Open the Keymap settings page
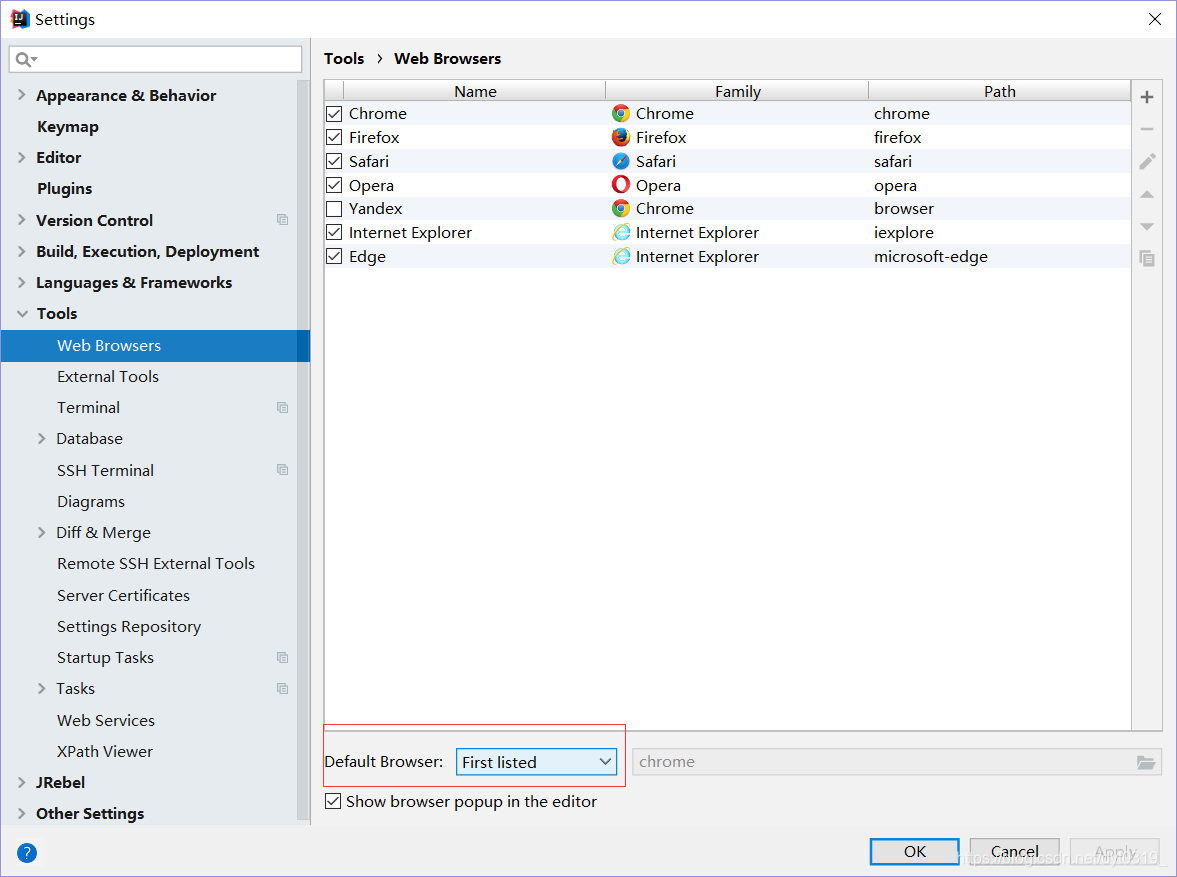The height and width of the screenshot is (877, 1177). click(68, 127)
